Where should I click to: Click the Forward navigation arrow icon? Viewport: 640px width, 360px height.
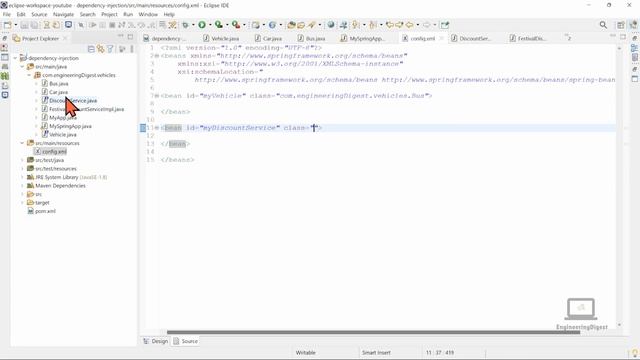tap(427, 25)
